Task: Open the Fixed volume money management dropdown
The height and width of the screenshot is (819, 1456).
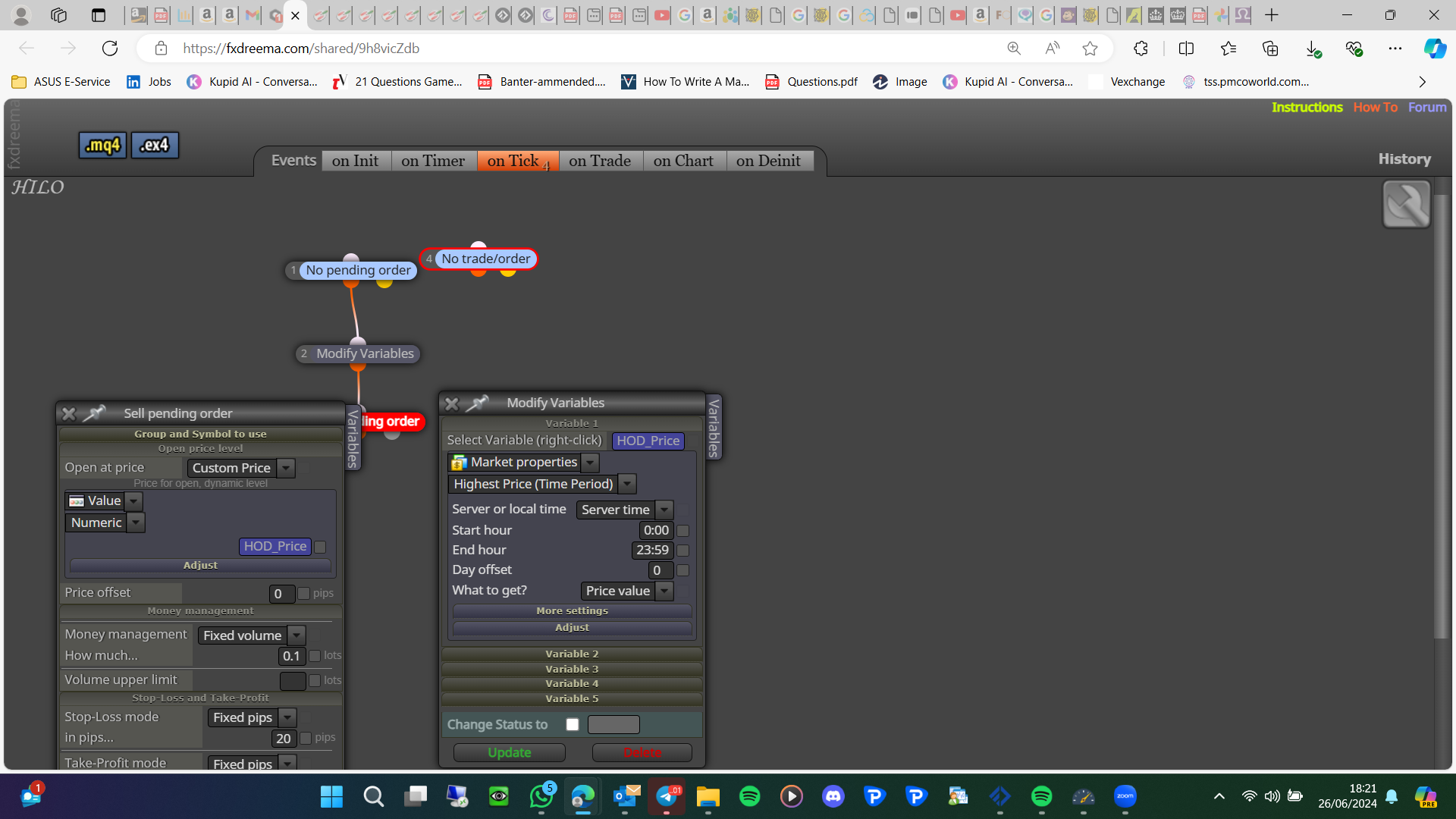Action: coord(252,635)
